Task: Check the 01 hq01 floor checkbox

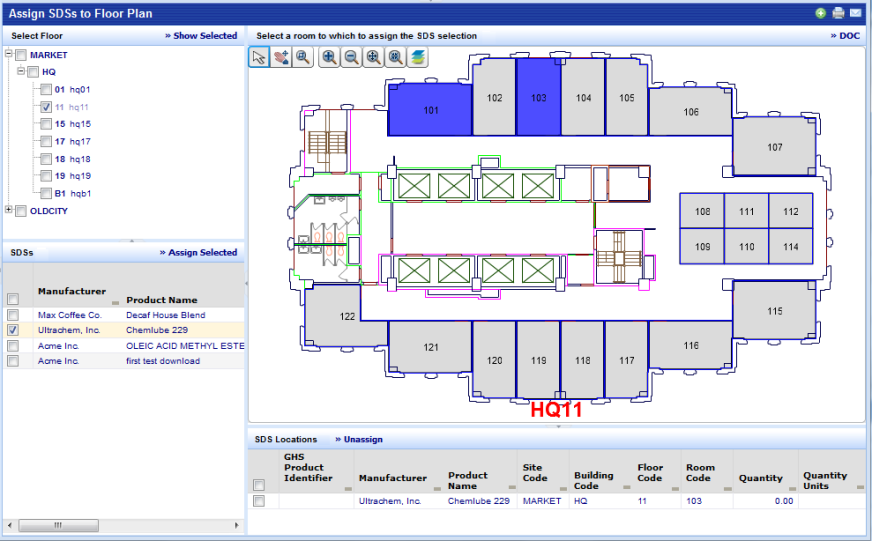Action: point(45,90)
